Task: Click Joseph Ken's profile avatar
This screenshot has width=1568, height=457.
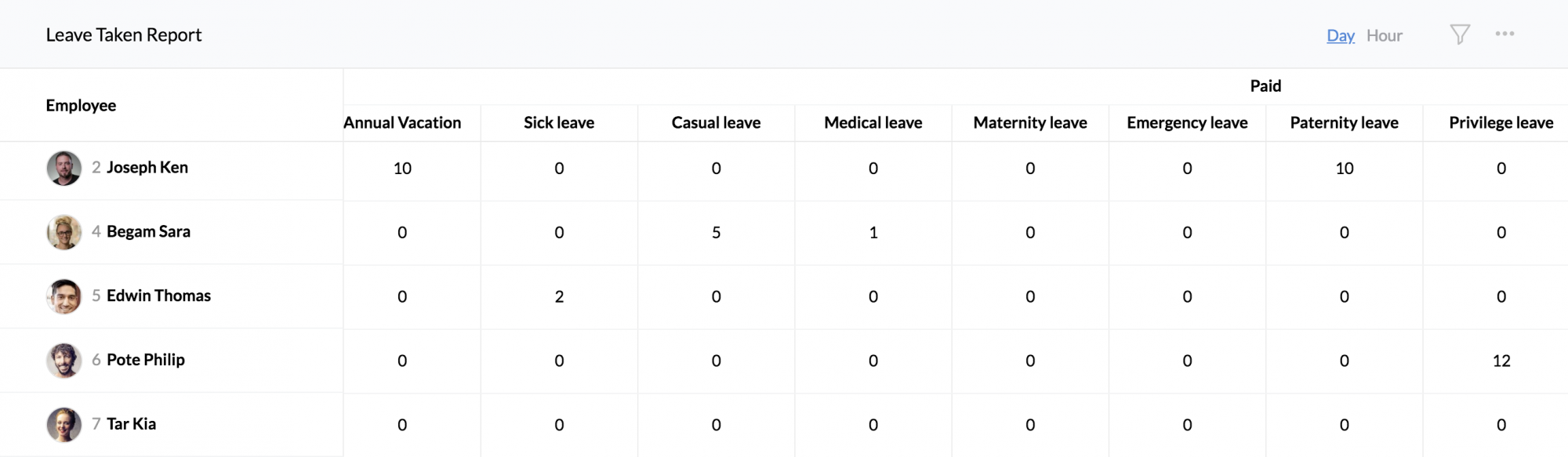Action: pos(64,168)
